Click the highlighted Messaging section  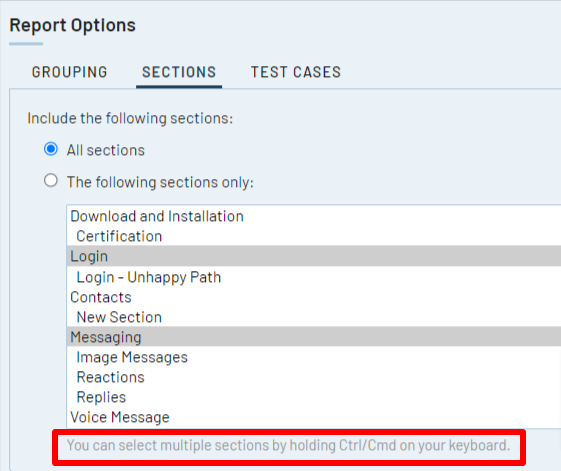tap(314, 337)
